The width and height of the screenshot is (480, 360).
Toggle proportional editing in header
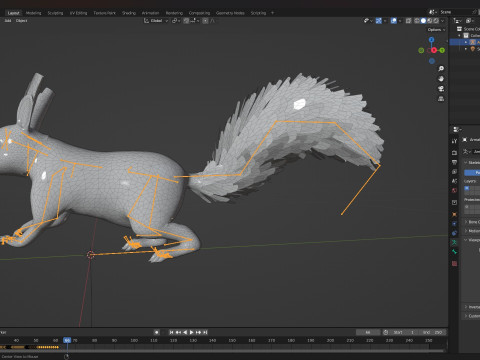tap(205, 21)
